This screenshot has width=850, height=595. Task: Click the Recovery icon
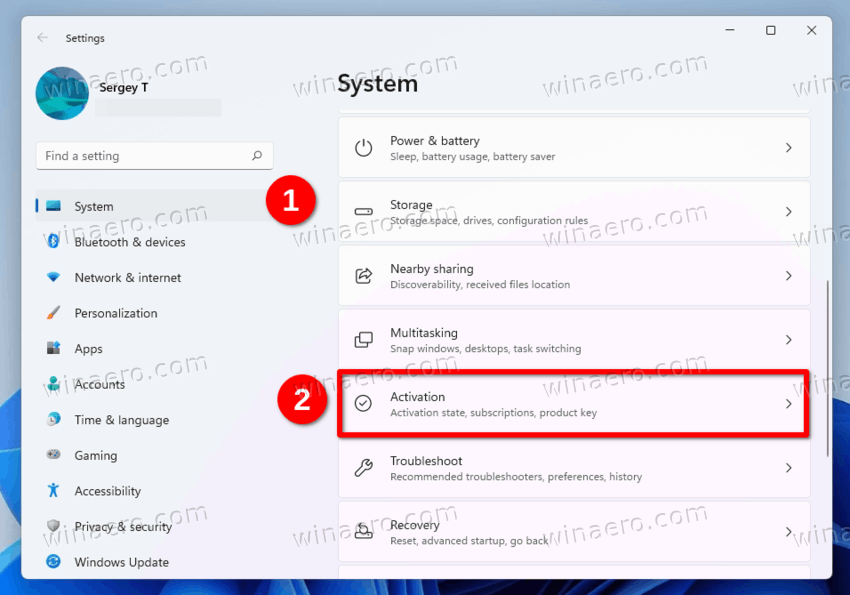(x=363, y=531)
